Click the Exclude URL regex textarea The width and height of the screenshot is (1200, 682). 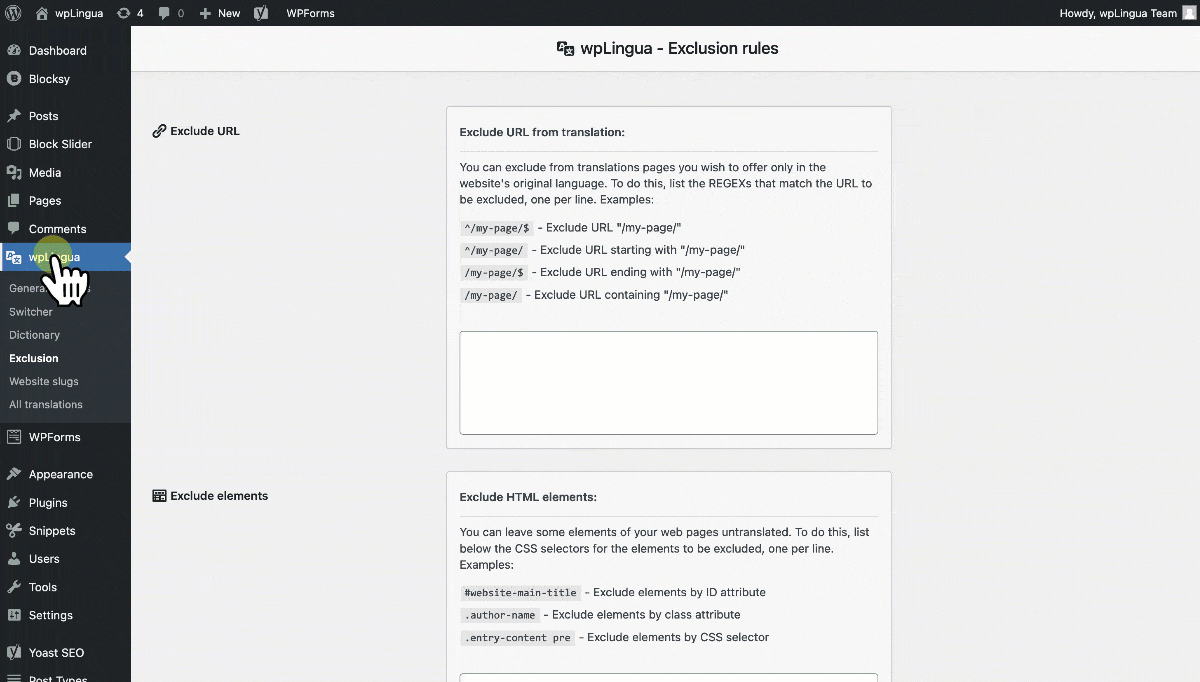tap(668, 383)
